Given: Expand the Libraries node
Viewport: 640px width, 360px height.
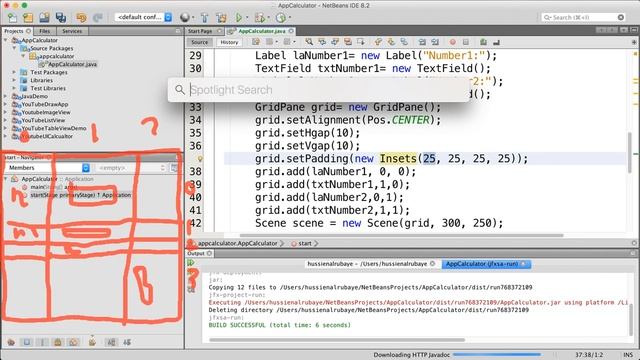Looking at the screenshot, I should (x=14, y=80).
